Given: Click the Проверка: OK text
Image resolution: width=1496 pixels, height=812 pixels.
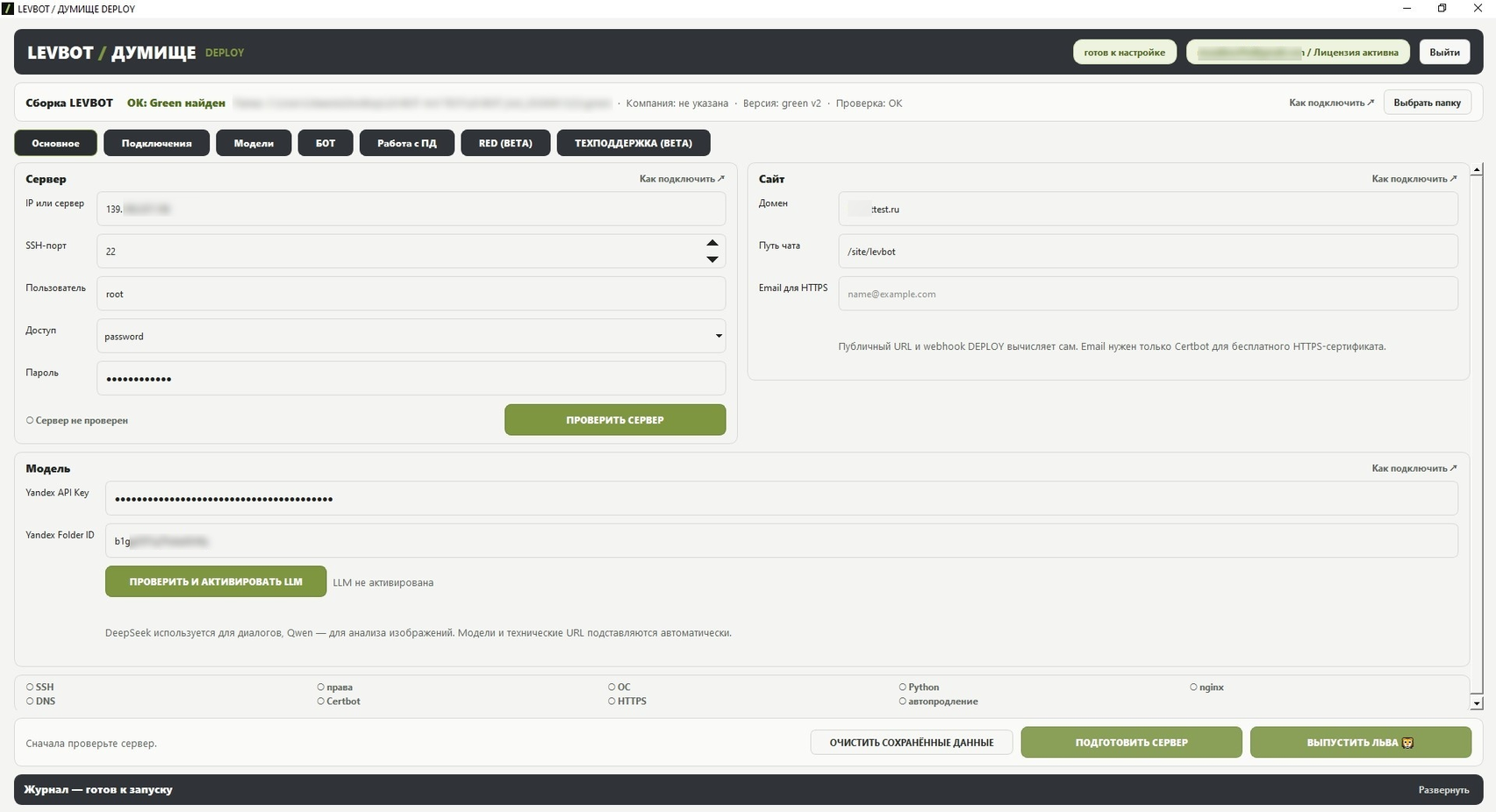Looking at the screenshot, I should [x=869, y=103].
